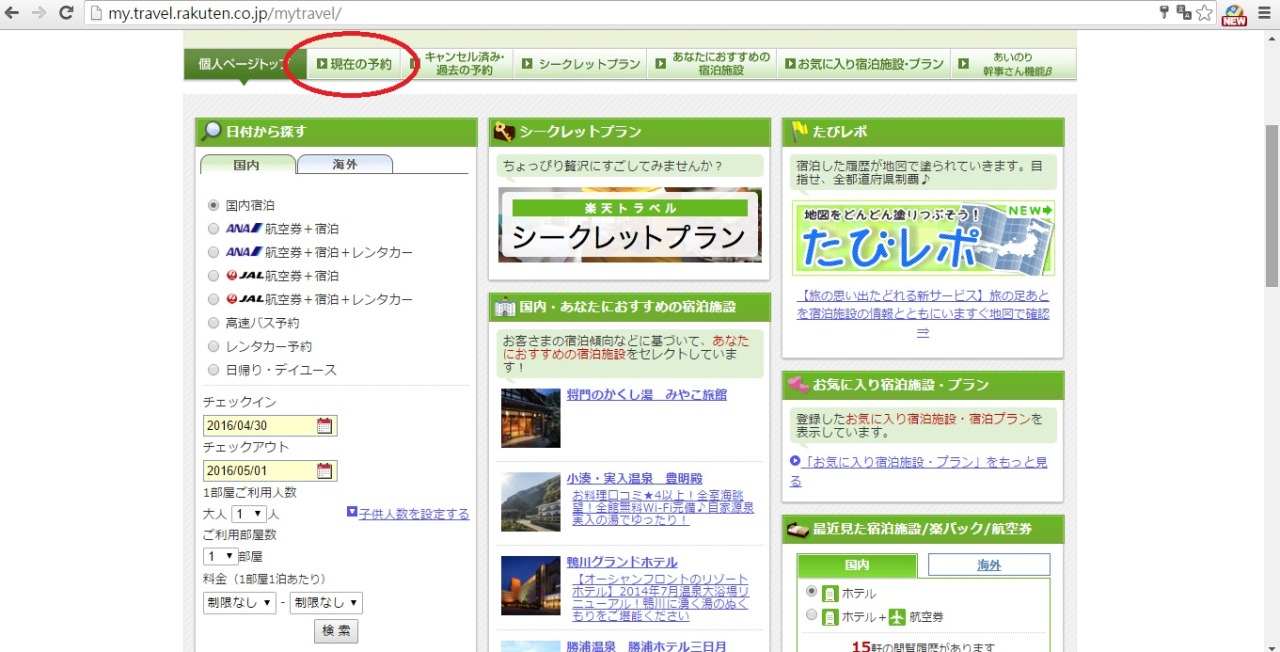Open 小湊・実入温泉 豊明殿 link

click(634, 479)
